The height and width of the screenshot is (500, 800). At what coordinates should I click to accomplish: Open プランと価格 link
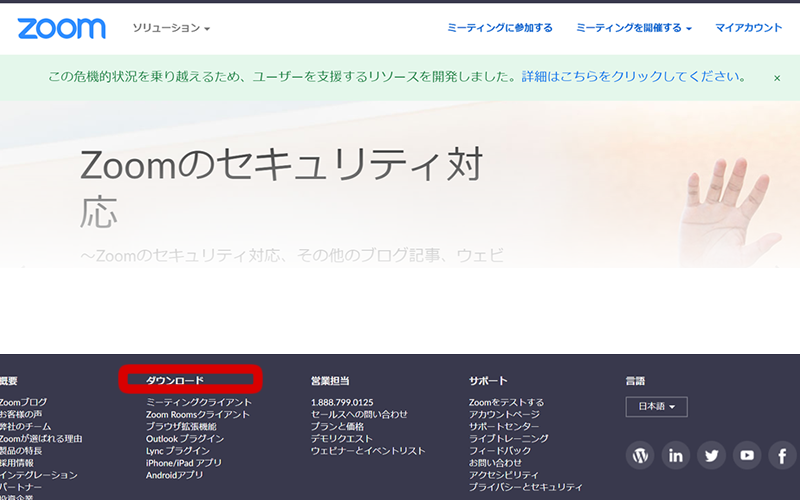(337, 427)
